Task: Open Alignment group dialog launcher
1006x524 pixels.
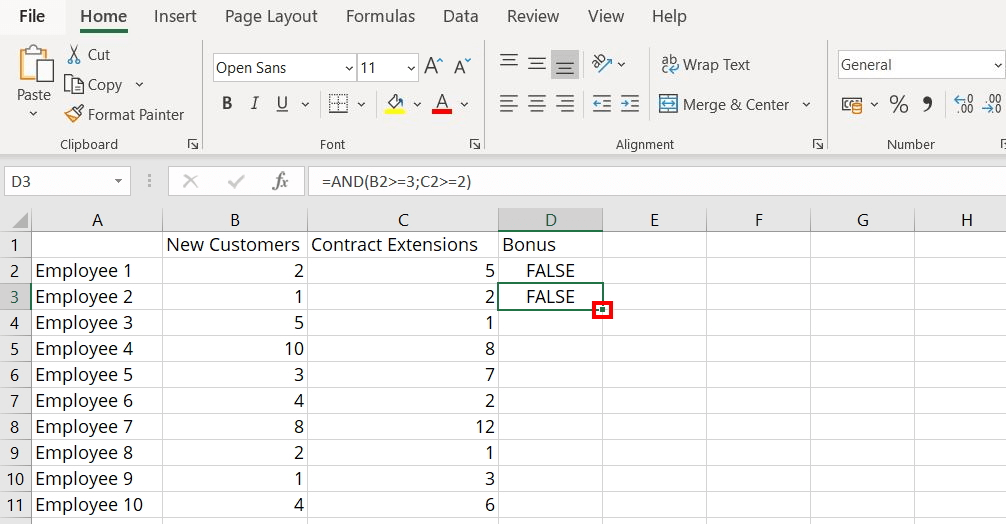Action: 817,144
